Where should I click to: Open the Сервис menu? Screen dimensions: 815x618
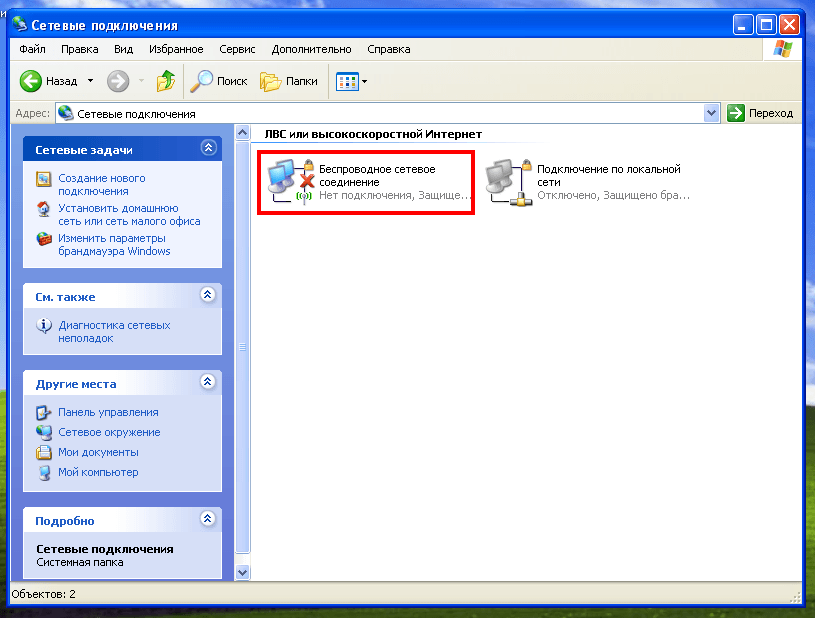coord(237,49)
